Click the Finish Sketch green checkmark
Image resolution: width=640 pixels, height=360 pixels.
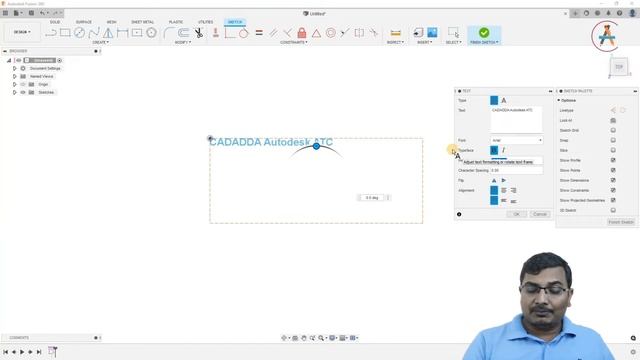[x=484, y=32]
